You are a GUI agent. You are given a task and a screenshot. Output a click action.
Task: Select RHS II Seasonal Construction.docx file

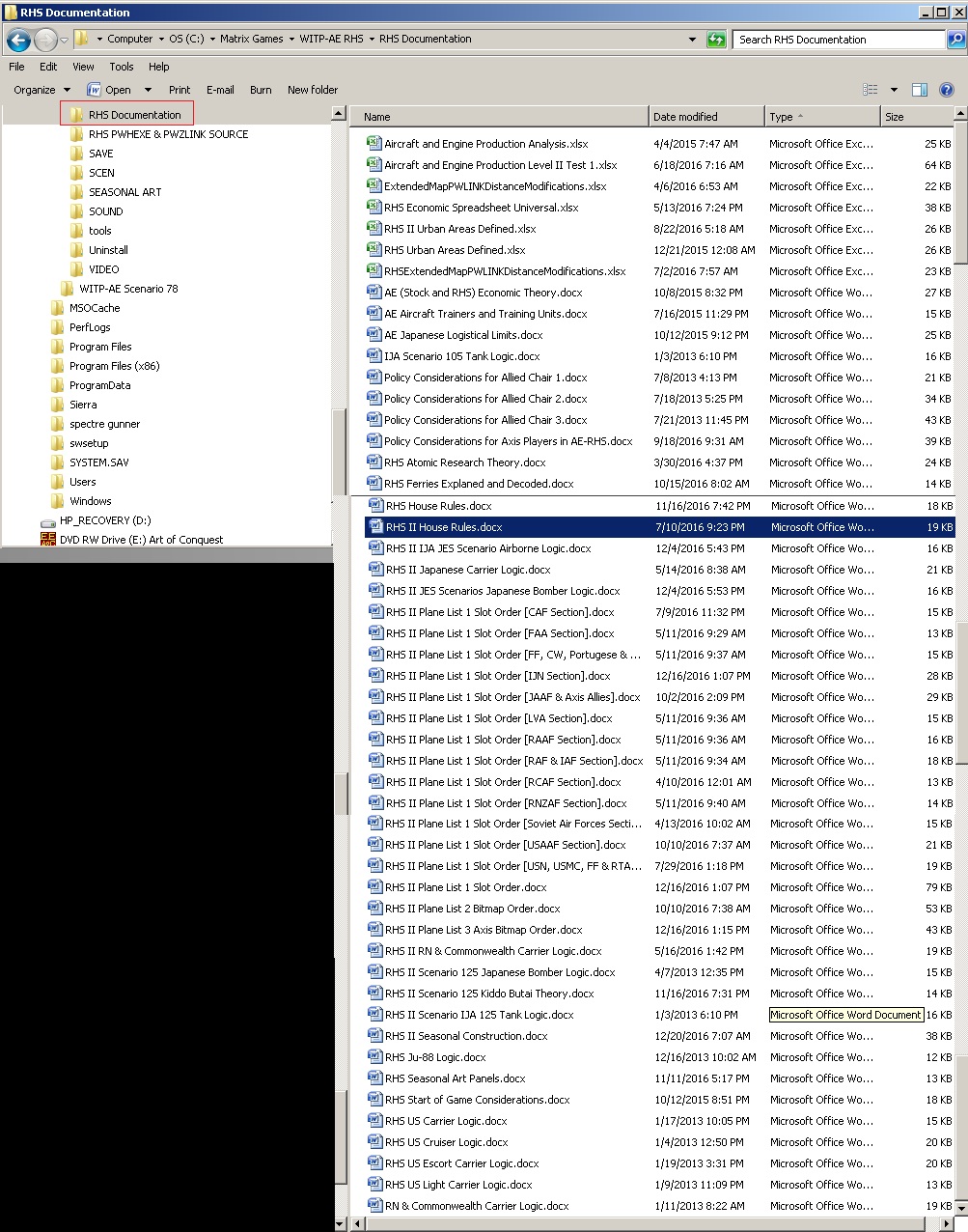(659, 1036)
